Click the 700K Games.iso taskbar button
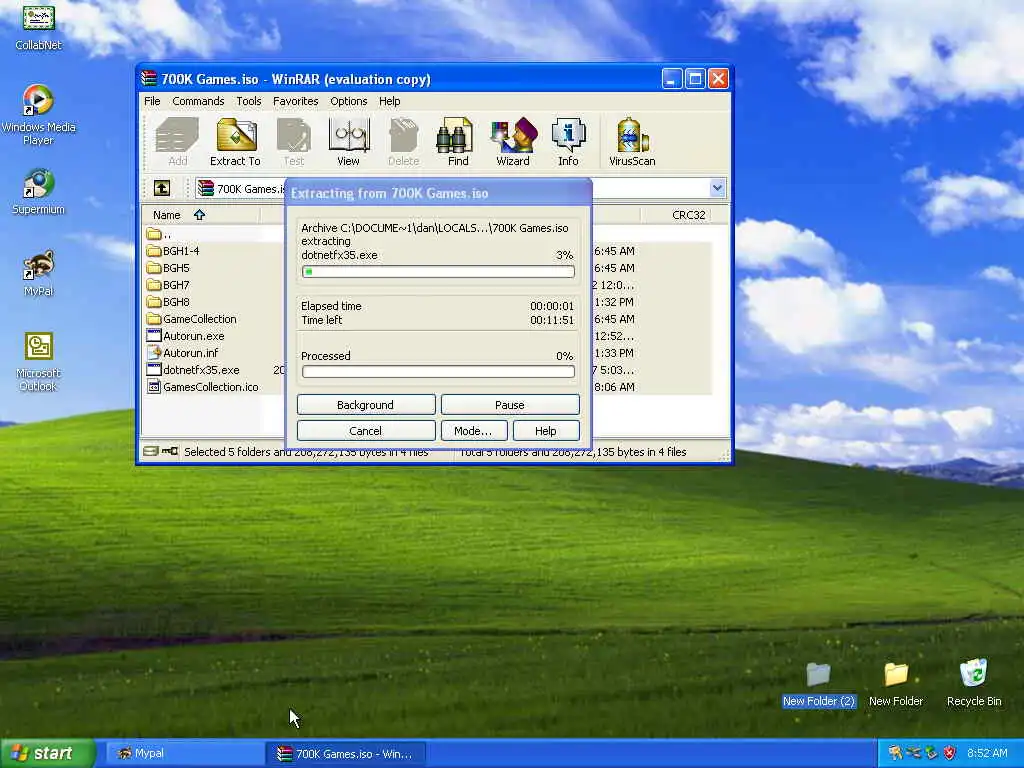The width and height of the screenshot is (1024, 768). (x=346, y=754)
